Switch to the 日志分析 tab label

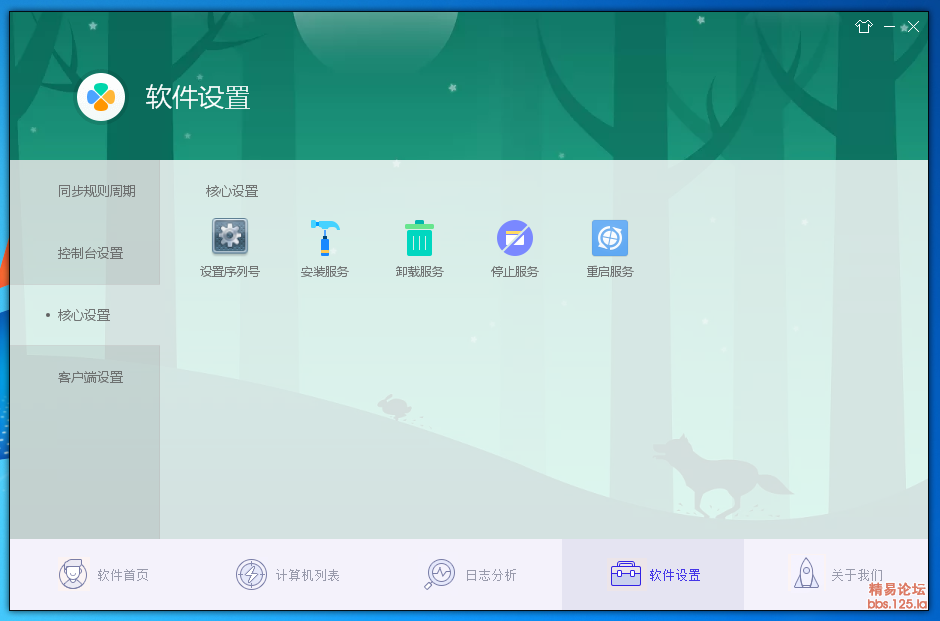click(491, 575)
